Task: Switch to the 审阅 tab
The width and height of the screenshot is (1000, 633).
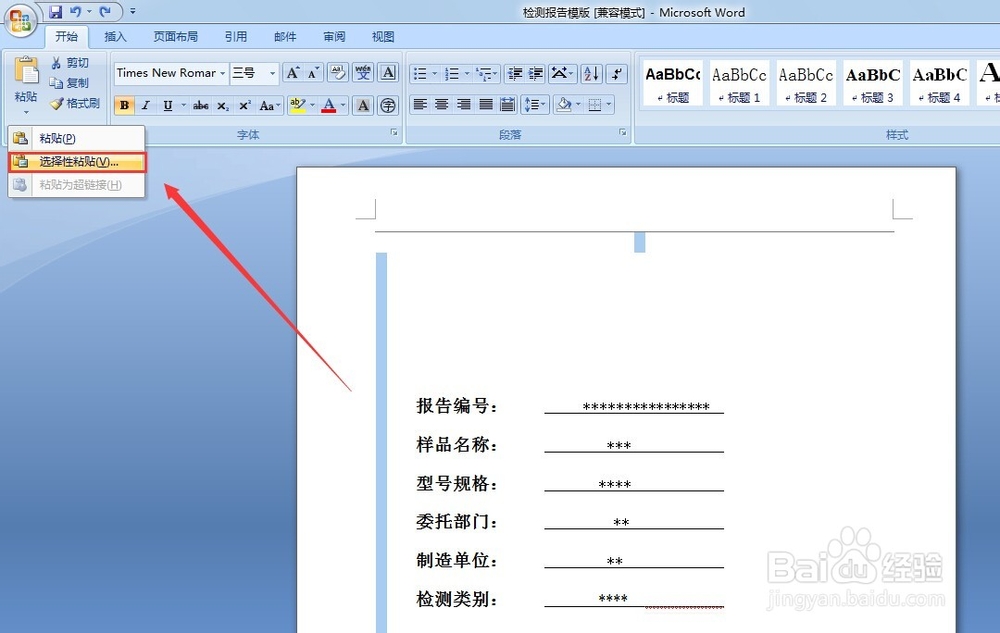Action: (x=334, y=37)
